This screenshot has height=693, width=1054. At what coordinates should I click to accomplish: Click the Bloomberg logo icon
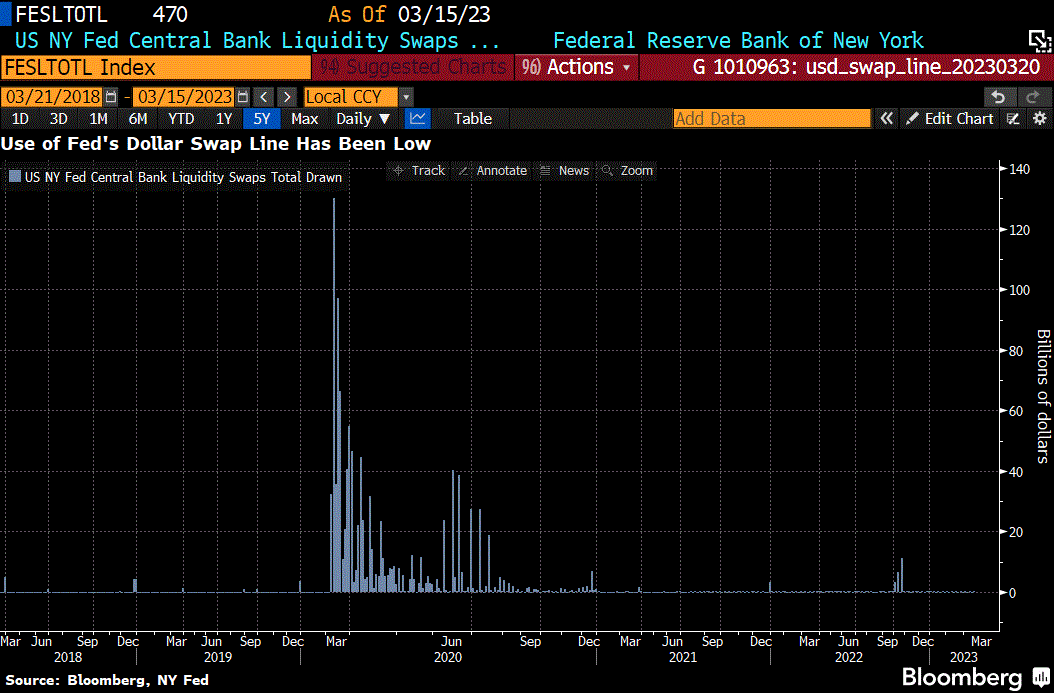coord(1041,676)
